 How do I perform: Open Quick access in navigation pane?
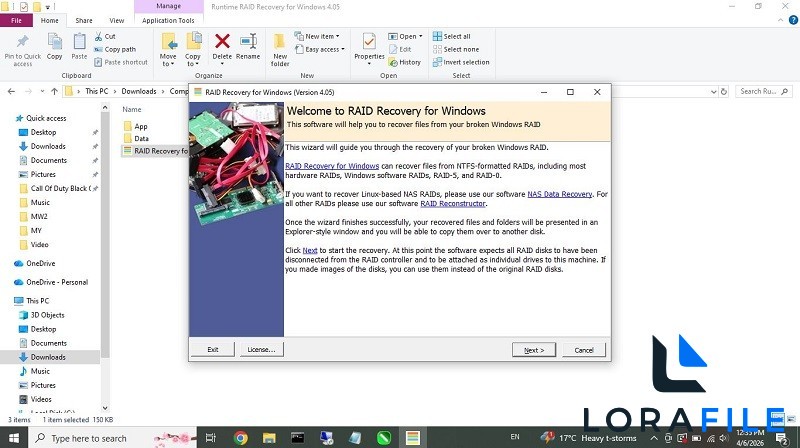(46, 118)
